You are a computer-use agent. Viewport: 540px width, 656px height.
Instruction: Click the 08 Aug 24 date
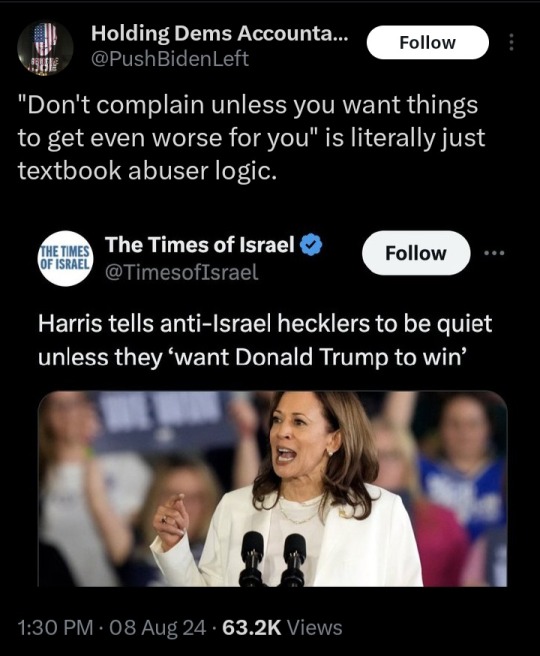pos(158,627)
